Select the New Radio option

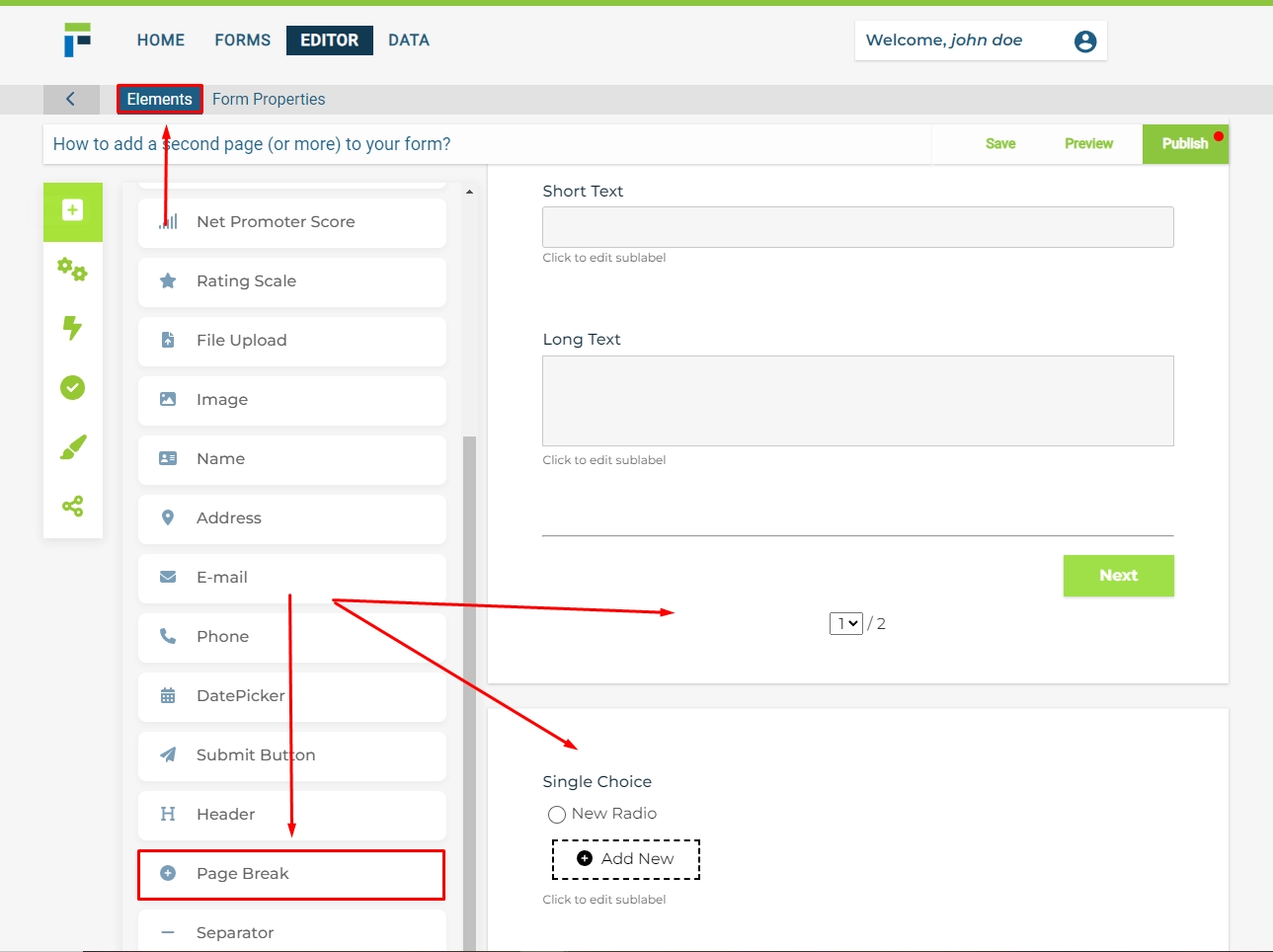[x=557, y=814]
